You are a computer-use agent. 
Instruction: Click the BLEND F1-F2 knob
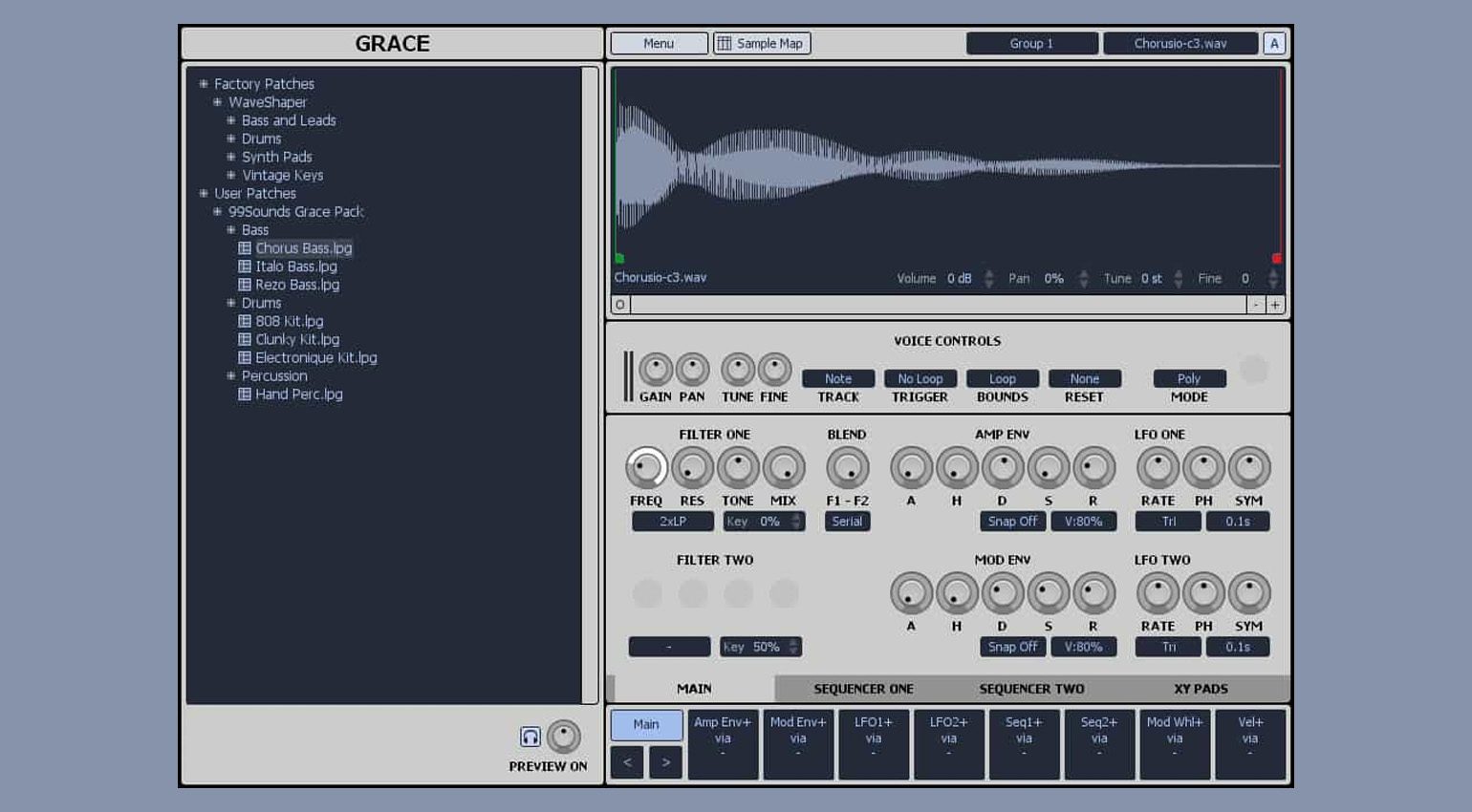[847, 468]
